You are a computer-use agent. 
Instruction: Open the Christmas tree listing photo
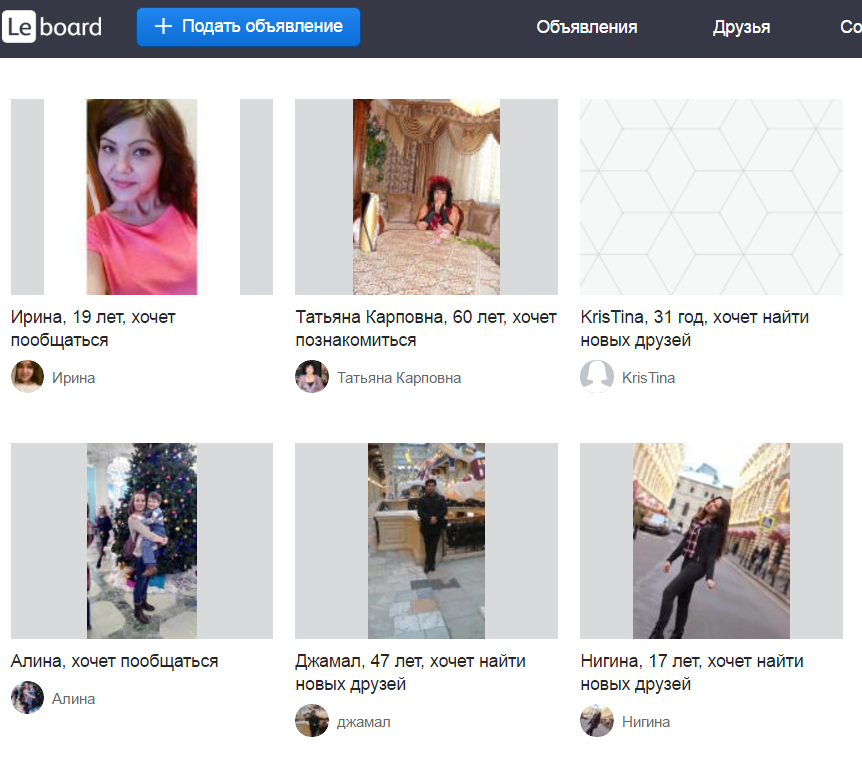pos(141,541)
